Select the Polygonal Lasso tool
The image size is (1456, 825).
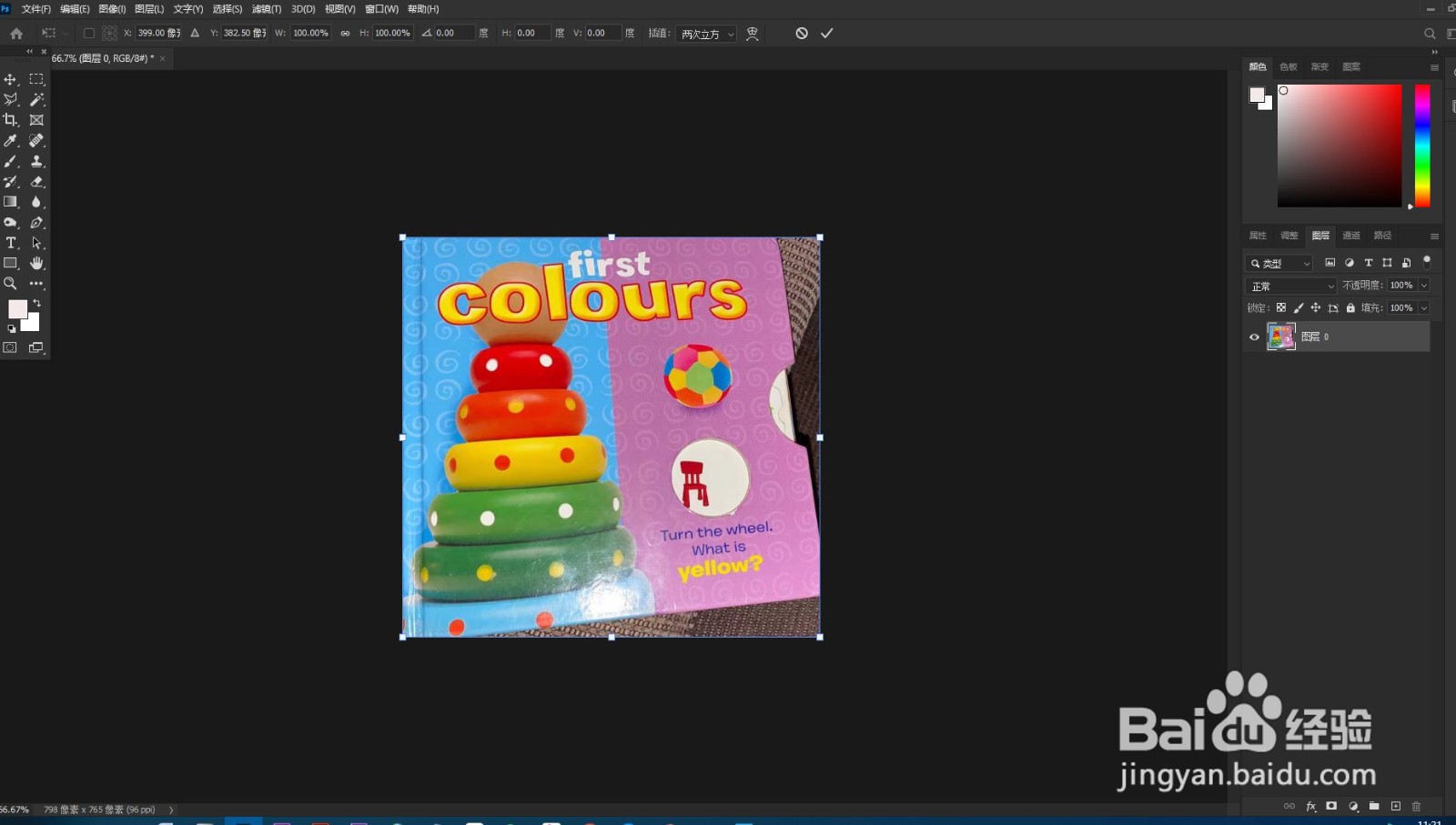click(11, 99)
